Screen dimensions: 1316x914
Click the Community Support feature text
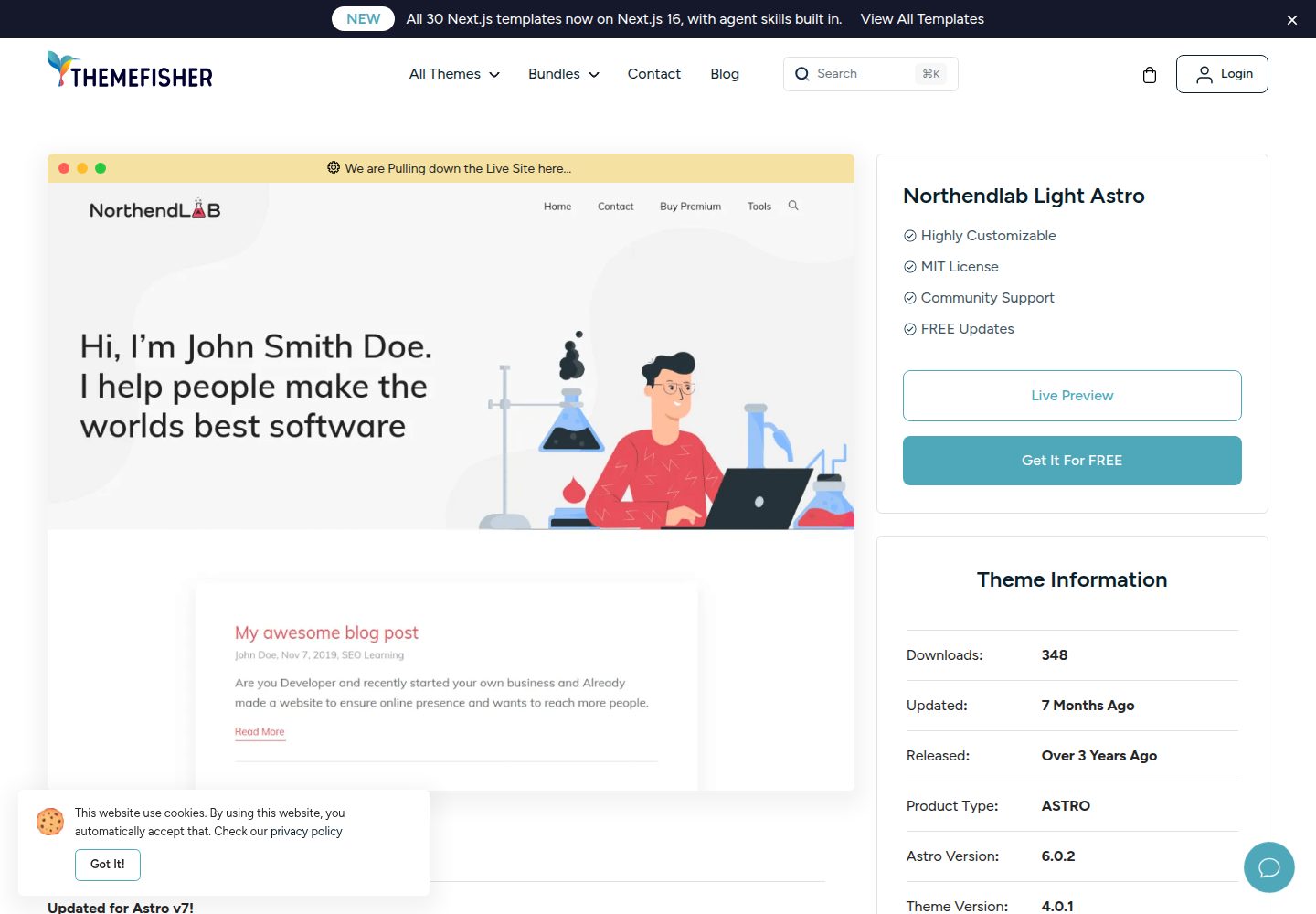(987, 298)
